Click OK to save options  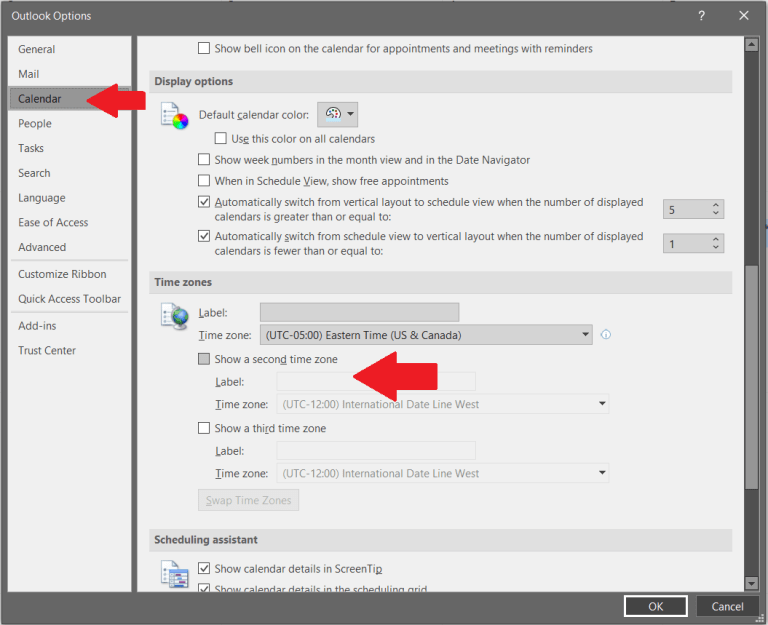point(655,606)
